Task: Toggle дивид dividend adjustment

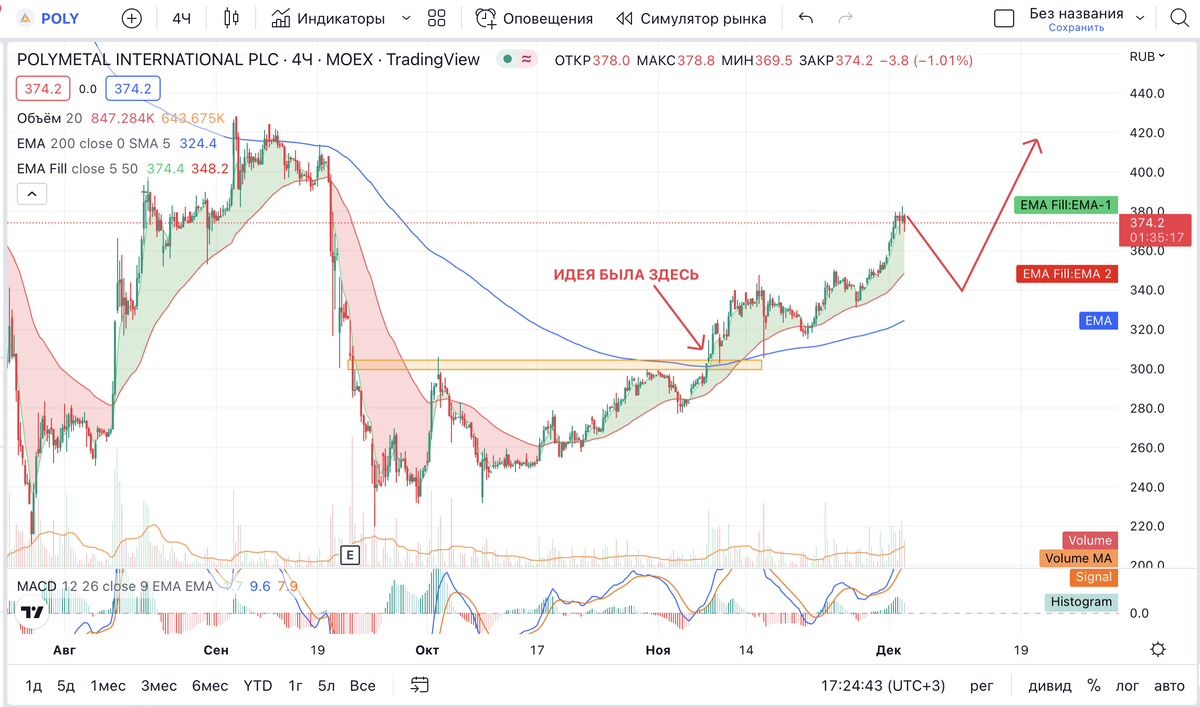Action: click(1050, 686)
